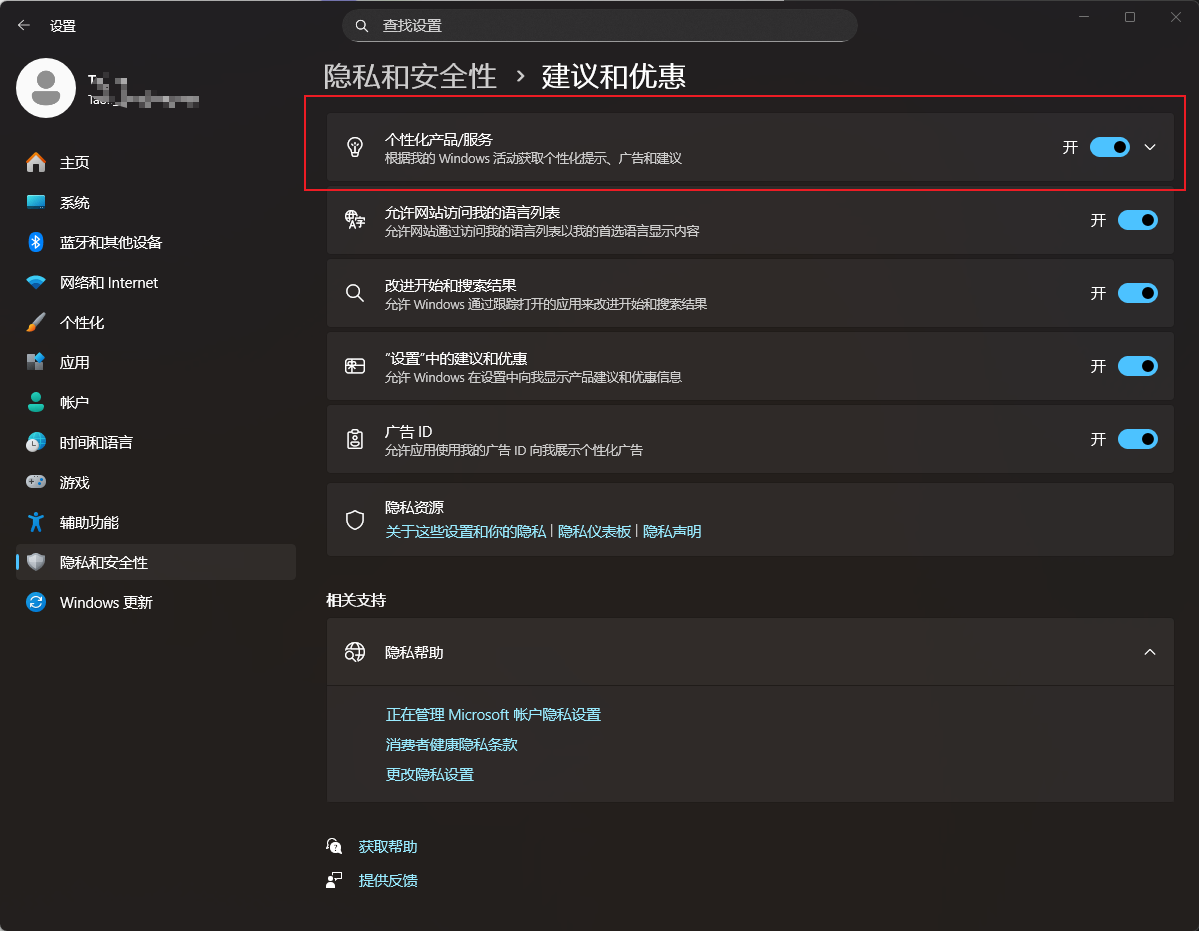Image resolution: width=1199 pixels, height=931 pixels.
Task: Click the Wi-Fi icon for 网络和 Internet
Action: (x=36, y=282)
